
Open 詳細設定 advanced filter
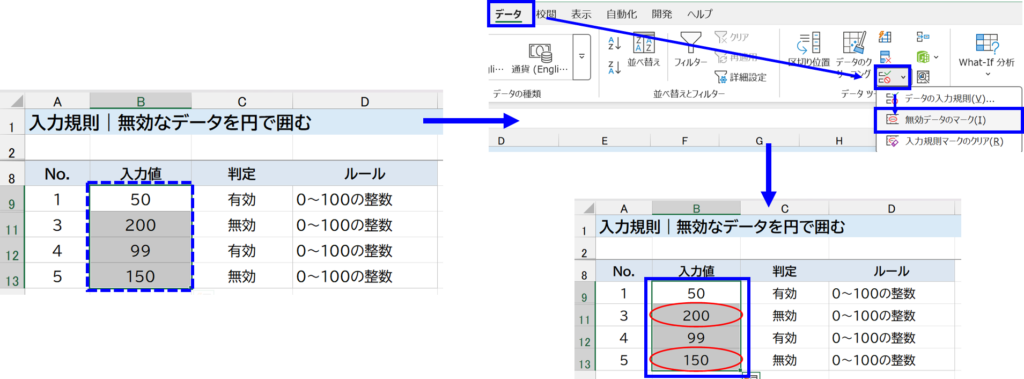coord(741,77)
